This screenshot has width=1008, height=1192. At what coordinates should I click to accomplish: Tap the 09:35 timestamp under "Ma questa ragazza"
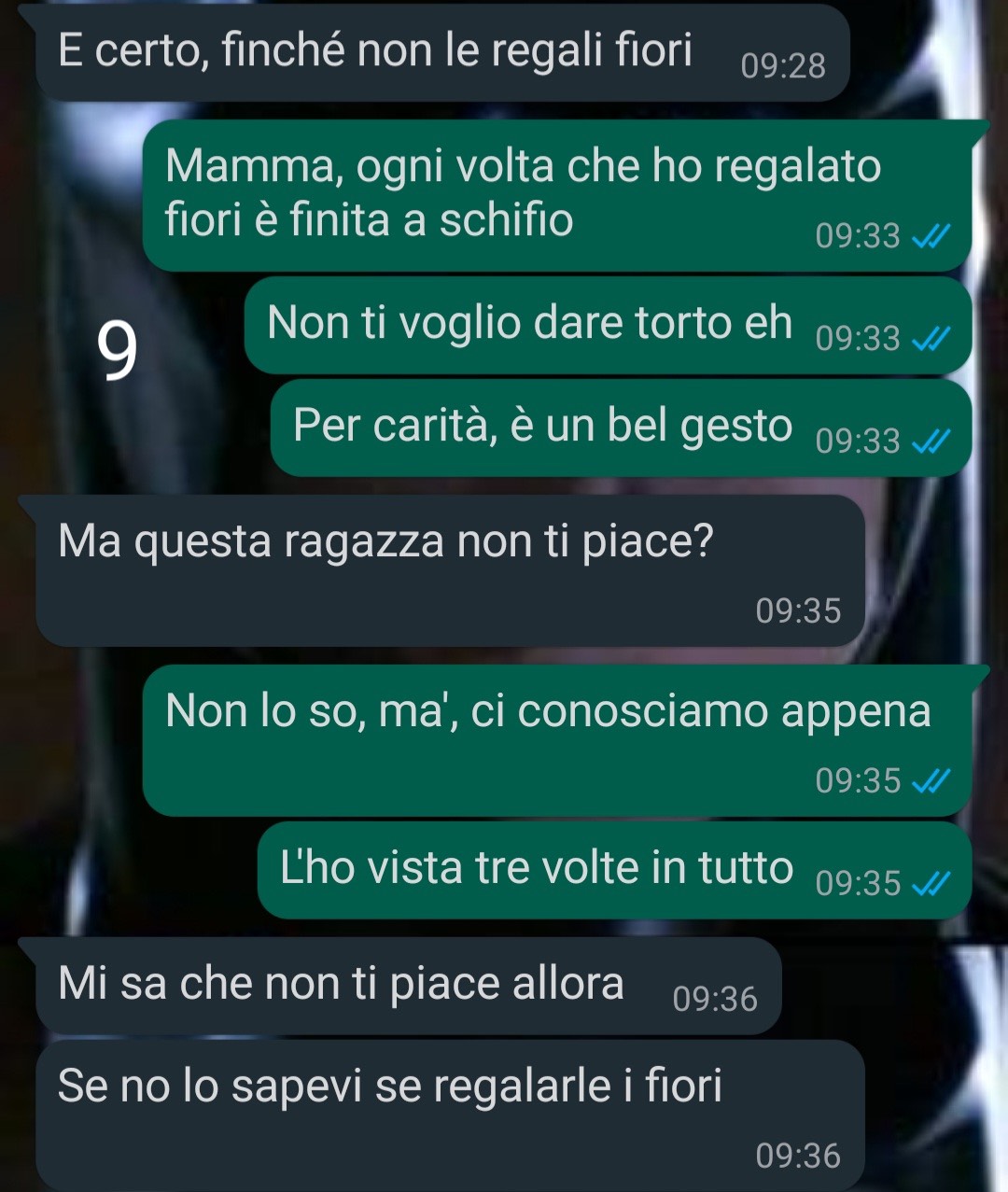coord(798,611)
